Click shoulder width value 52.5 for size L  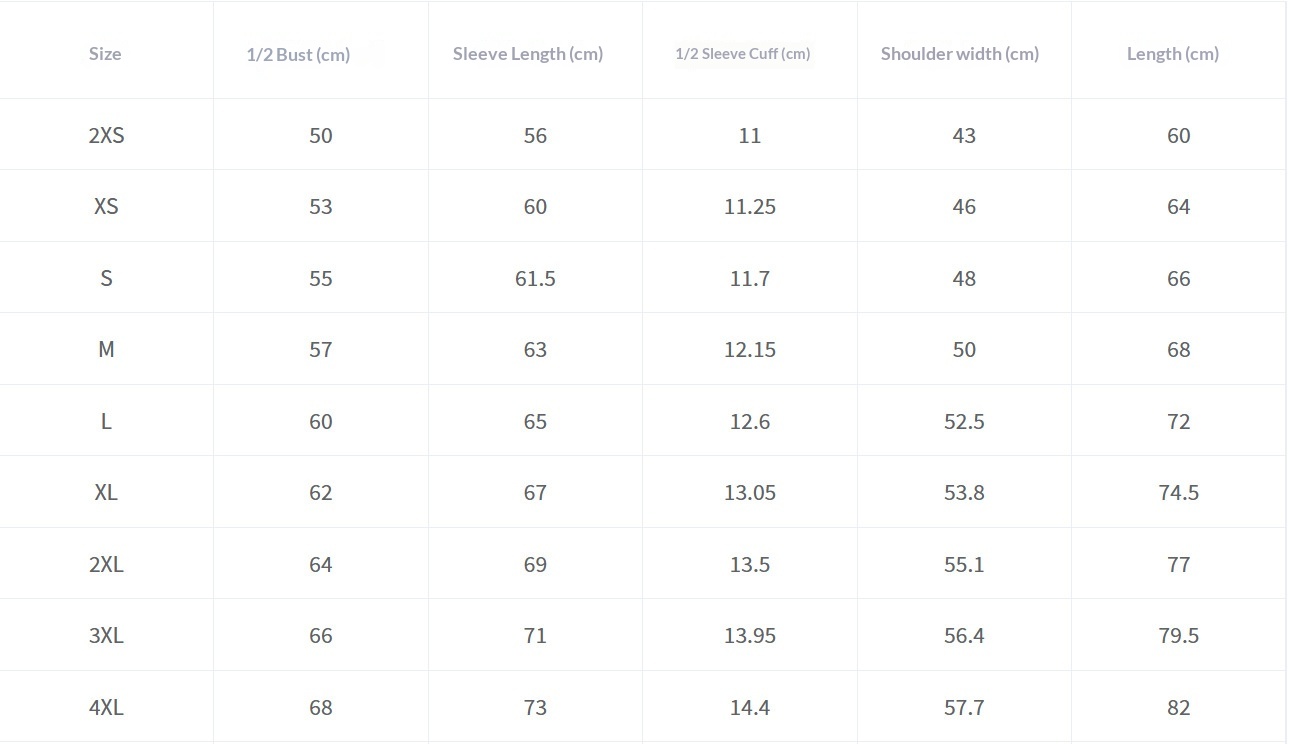point(964,422)
